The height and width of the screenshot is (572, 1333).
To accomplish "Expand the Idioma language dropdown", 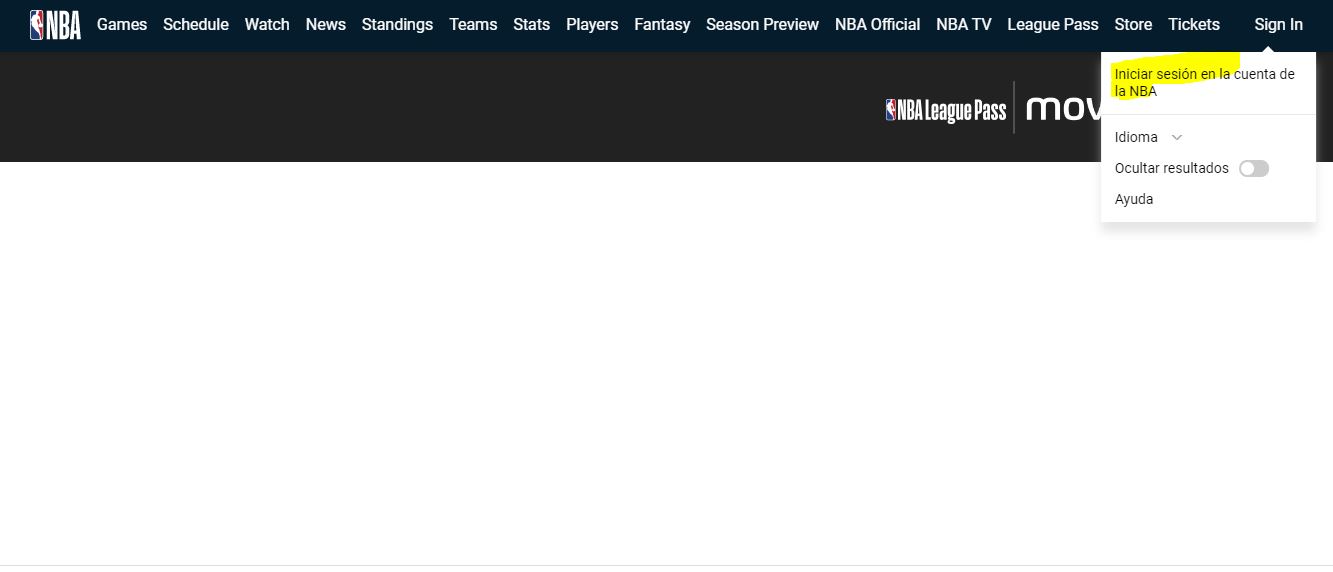I will tap(1136, 138).
